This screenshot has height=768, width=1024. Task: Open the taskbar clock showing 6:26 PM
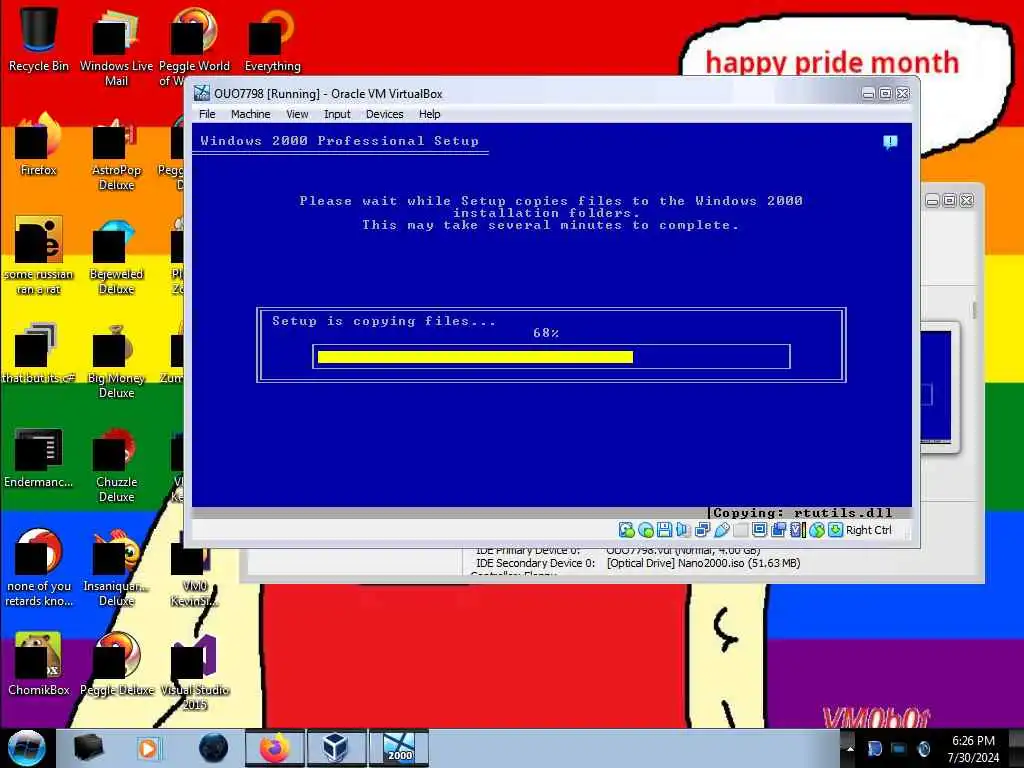(x=973, y=748)
